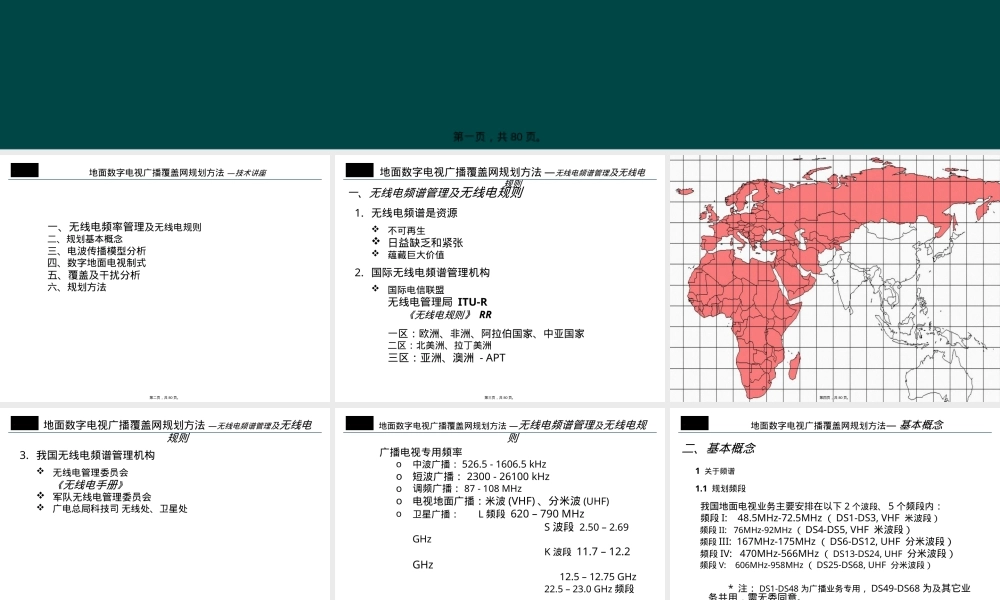This screenshot has width=1000, height=600.
Task: Click the line '频段 IV: 470MHz-566MHz'
Action: pos(827,553)
